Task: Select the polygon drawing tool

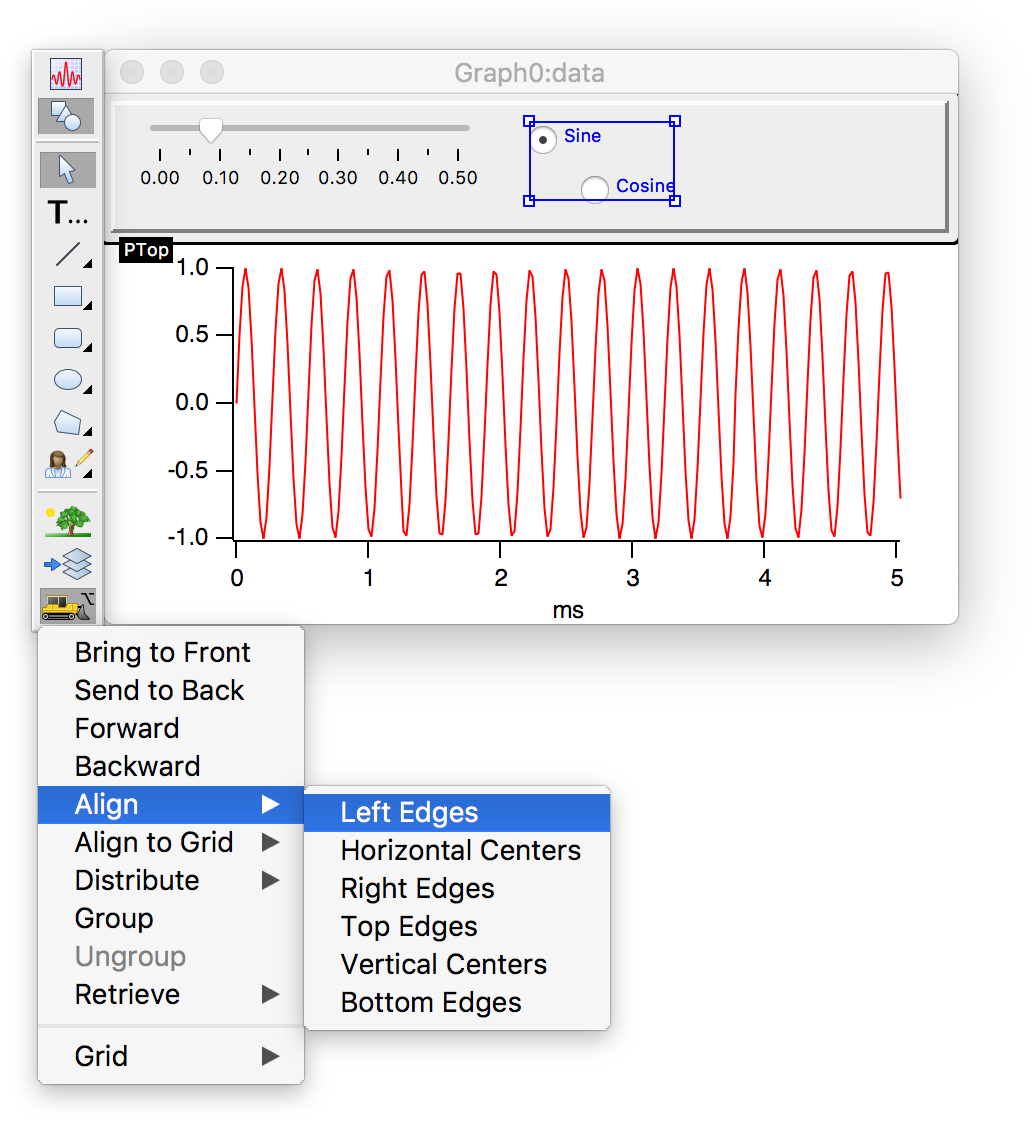Action: point(67,422)
